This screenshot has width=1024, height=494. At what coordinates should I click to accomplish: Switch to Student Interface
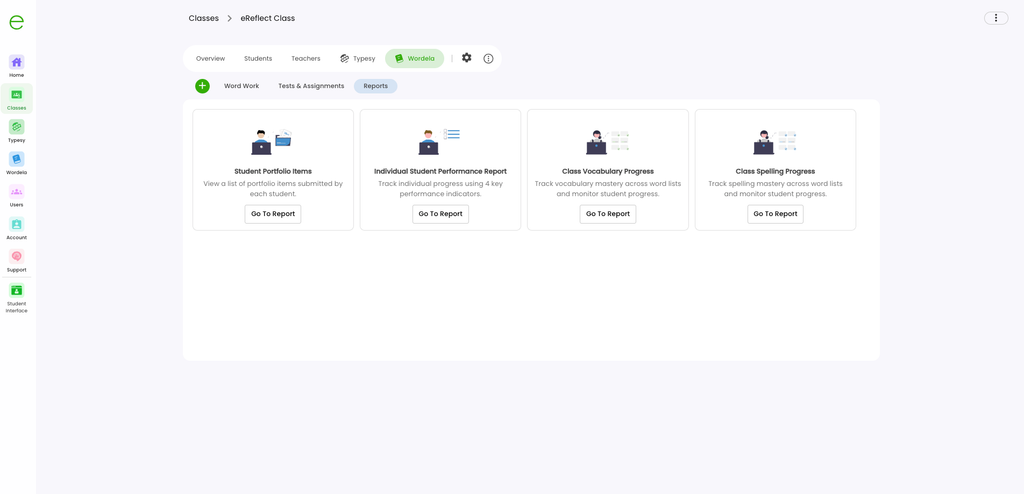pos(16,299)
